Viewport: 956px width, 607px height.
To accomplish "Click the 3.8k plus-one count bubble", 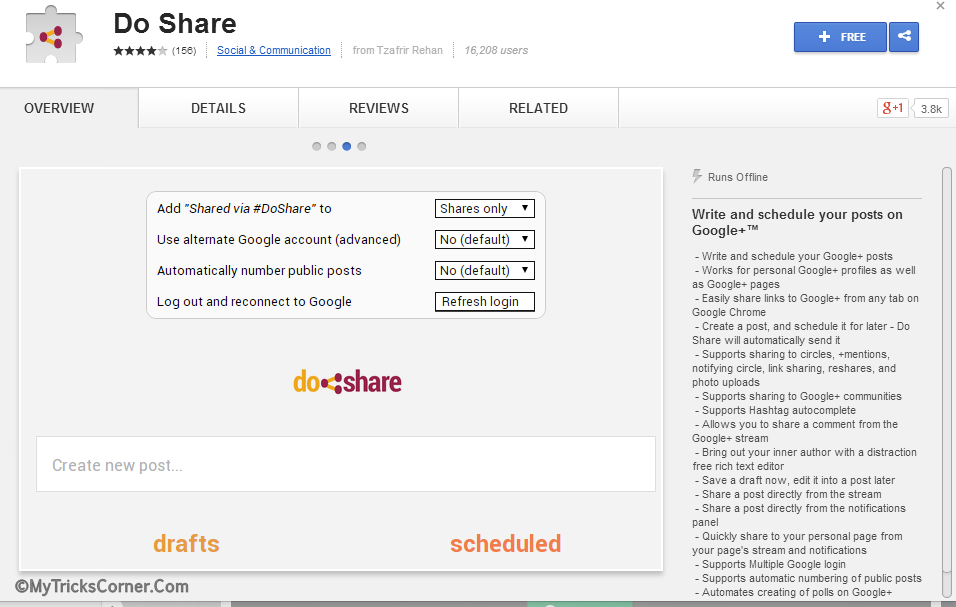I will [930, 108].
